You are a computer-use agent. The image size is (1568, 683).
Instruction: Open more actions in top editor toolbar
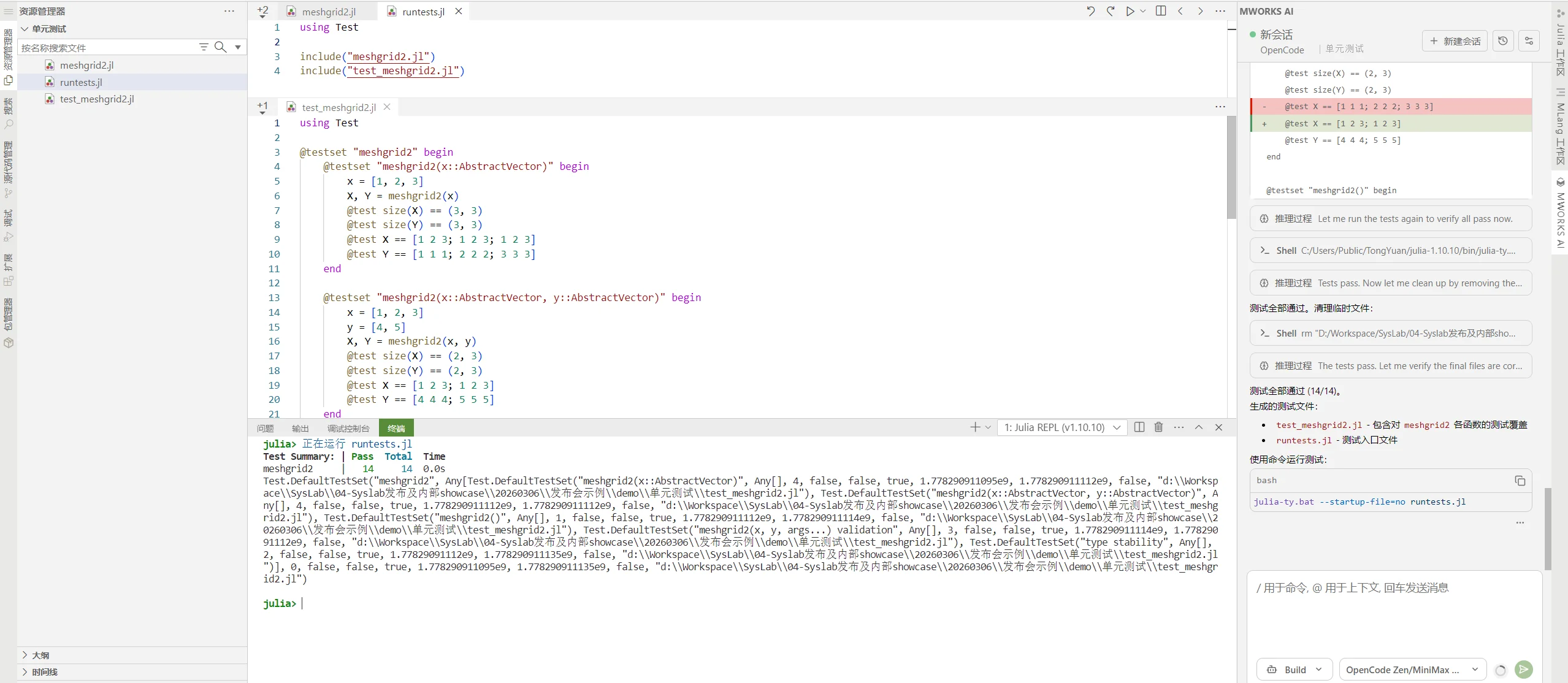[x=1220, y=11]
